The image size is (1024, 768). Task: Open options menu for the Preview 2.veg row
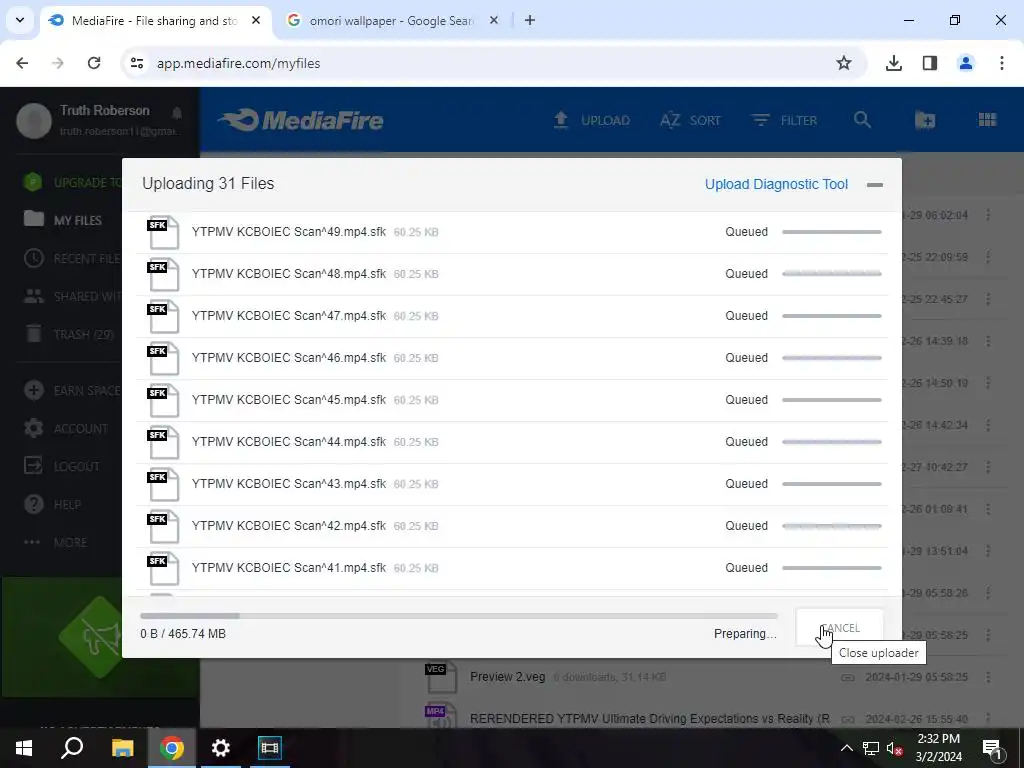click(988, 677)
